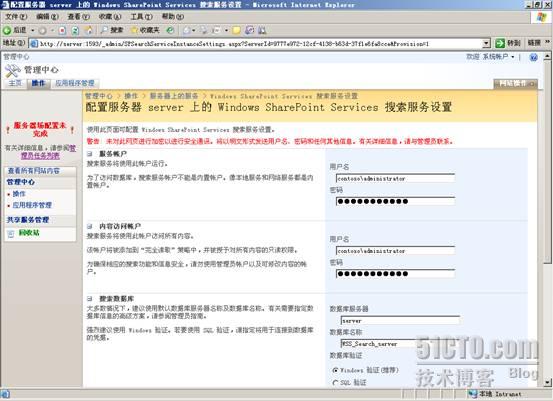553x401 pixels.
Task: Collapse the 搜索数据库 section
Action: coord(90,299)
